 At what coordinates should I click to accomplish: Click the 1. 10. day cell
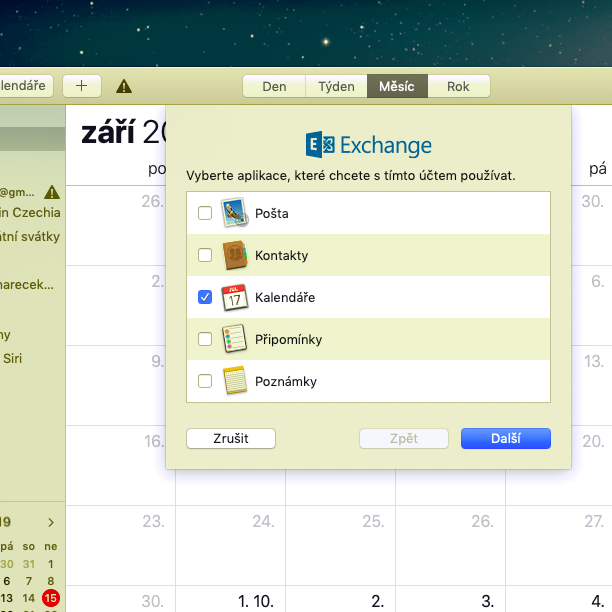tap(230, 599)
